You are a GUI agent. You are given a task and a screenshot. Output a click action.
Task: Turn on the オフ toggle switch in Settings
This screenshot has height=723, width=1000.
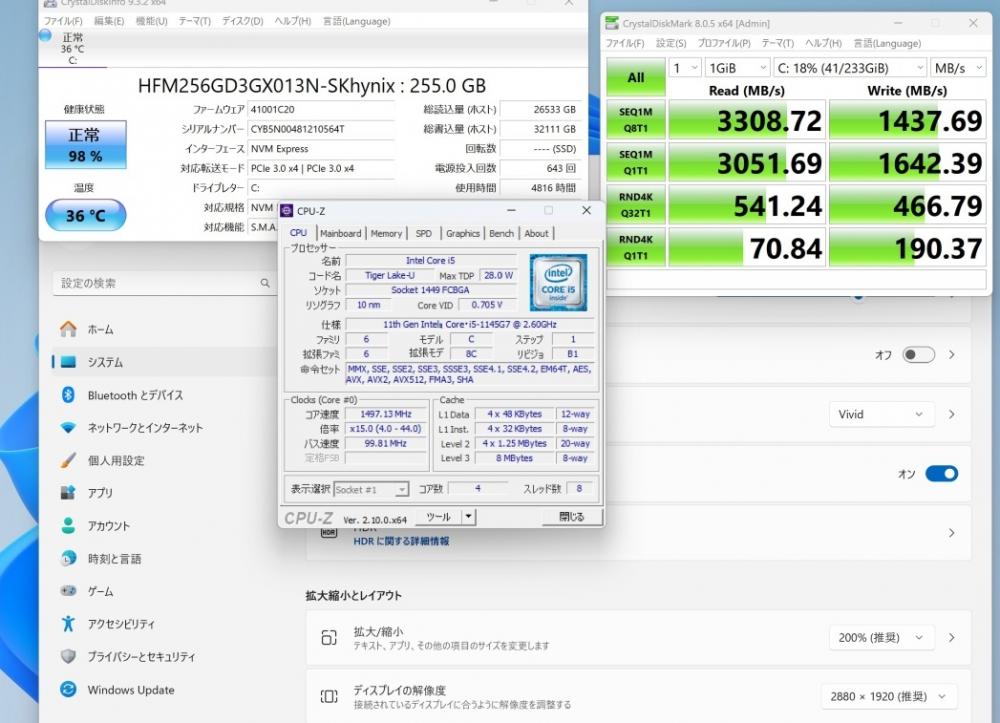pos(918,354)
